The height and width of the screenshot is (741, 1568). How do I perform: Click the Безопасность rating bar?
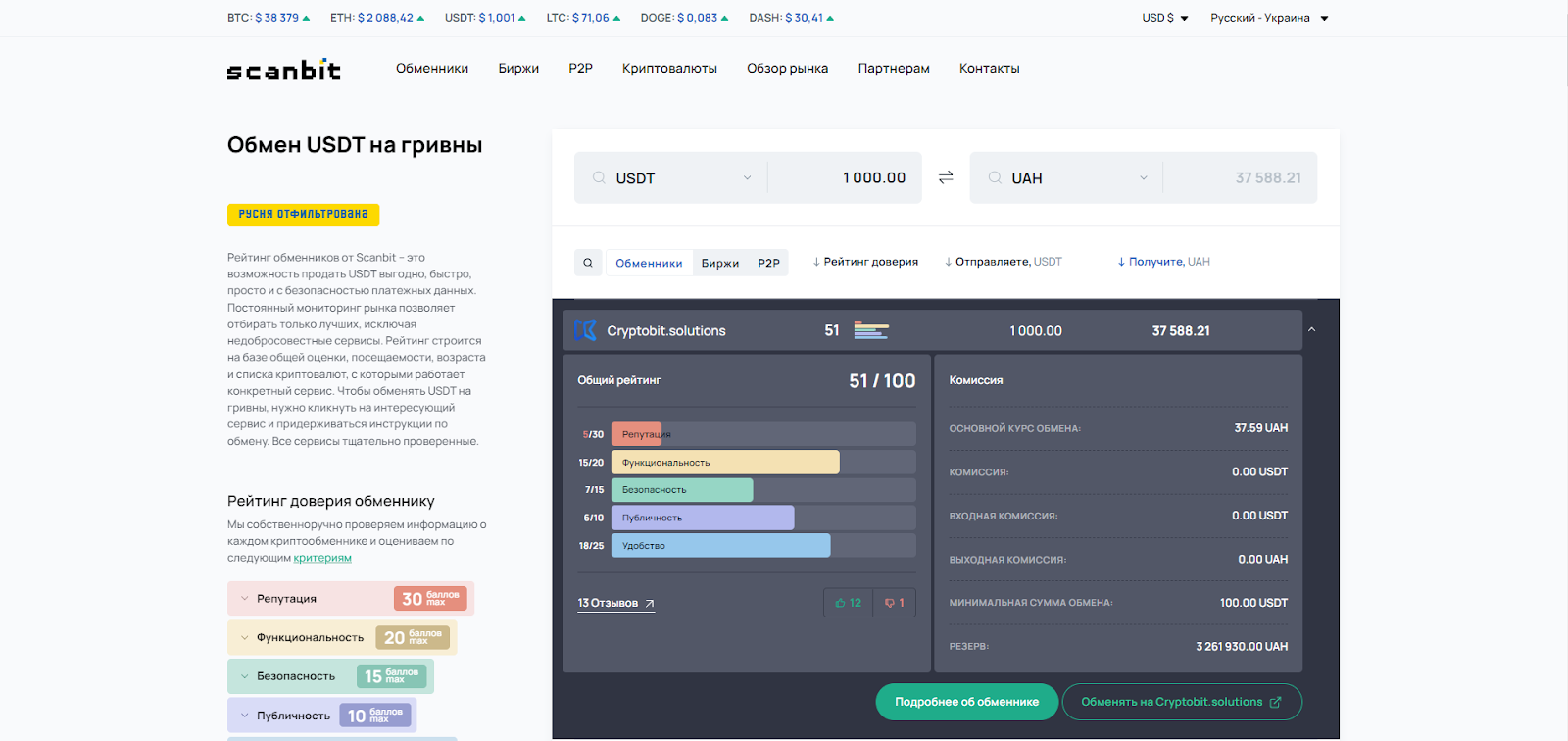[763, 490]
